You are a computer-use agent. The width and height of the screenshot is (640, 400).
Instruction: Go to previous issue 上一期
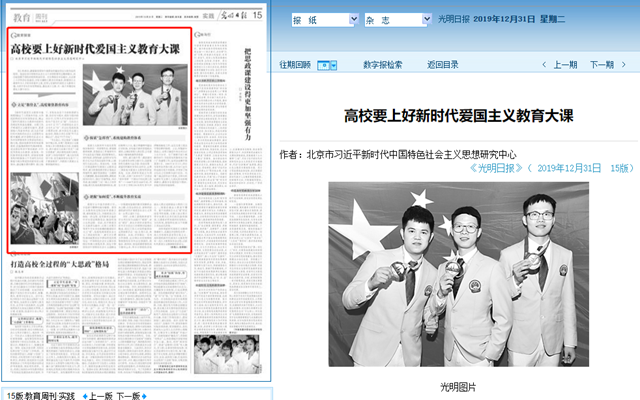click(x=565, y=65)
